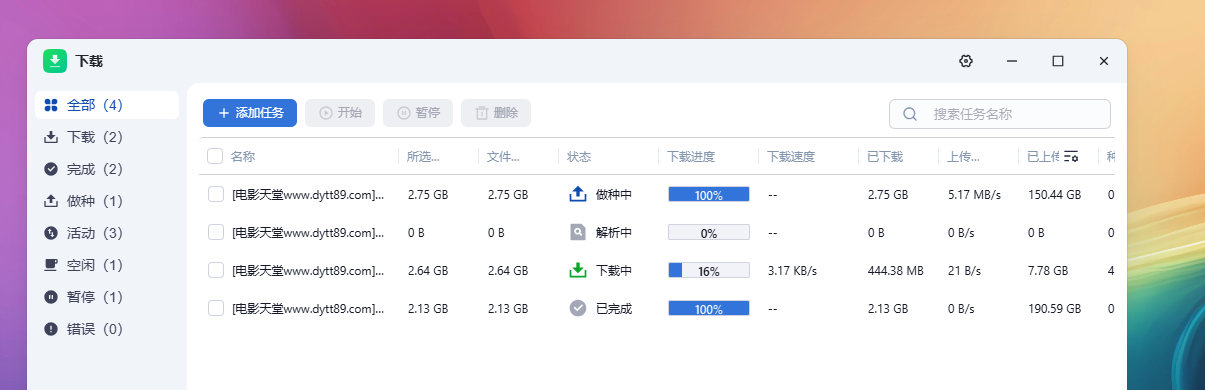The image size is (1205, 390).
Task: Click the completed checkmark status icon
Action: pyautogui.click(x=577, y=308)
